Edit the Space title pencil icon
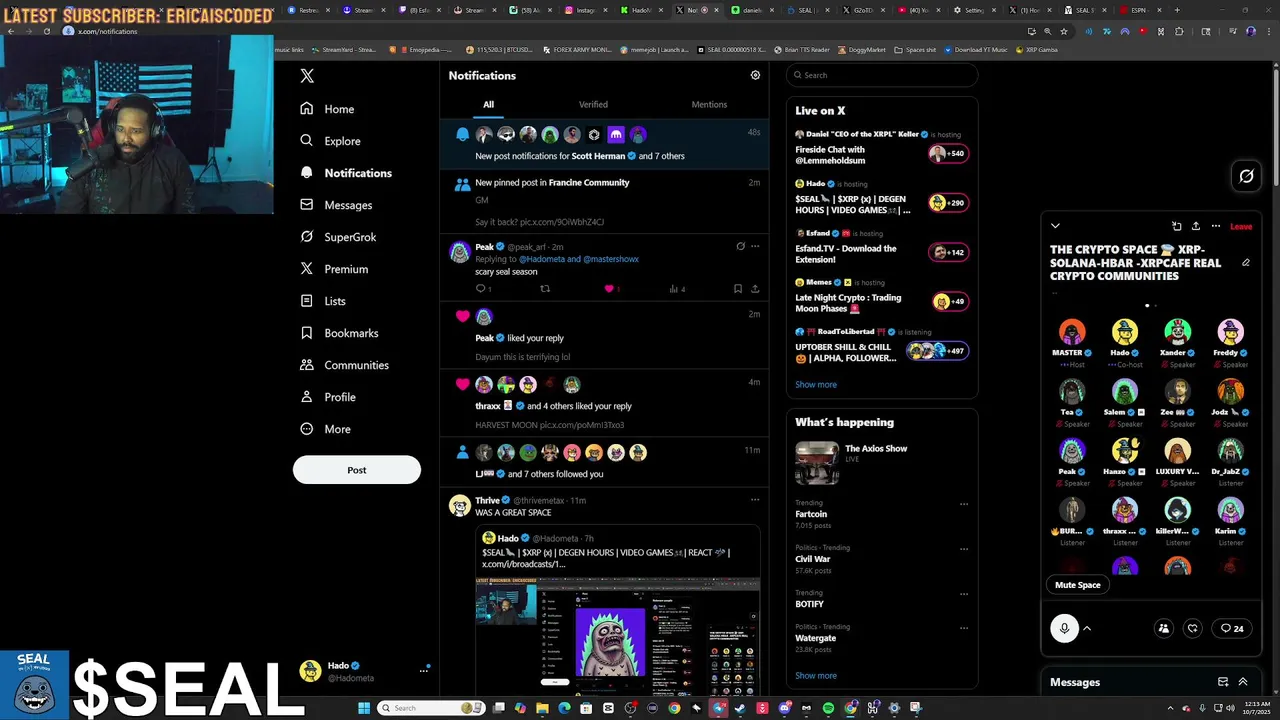The image size is (1280, 720). [1246, 263]
